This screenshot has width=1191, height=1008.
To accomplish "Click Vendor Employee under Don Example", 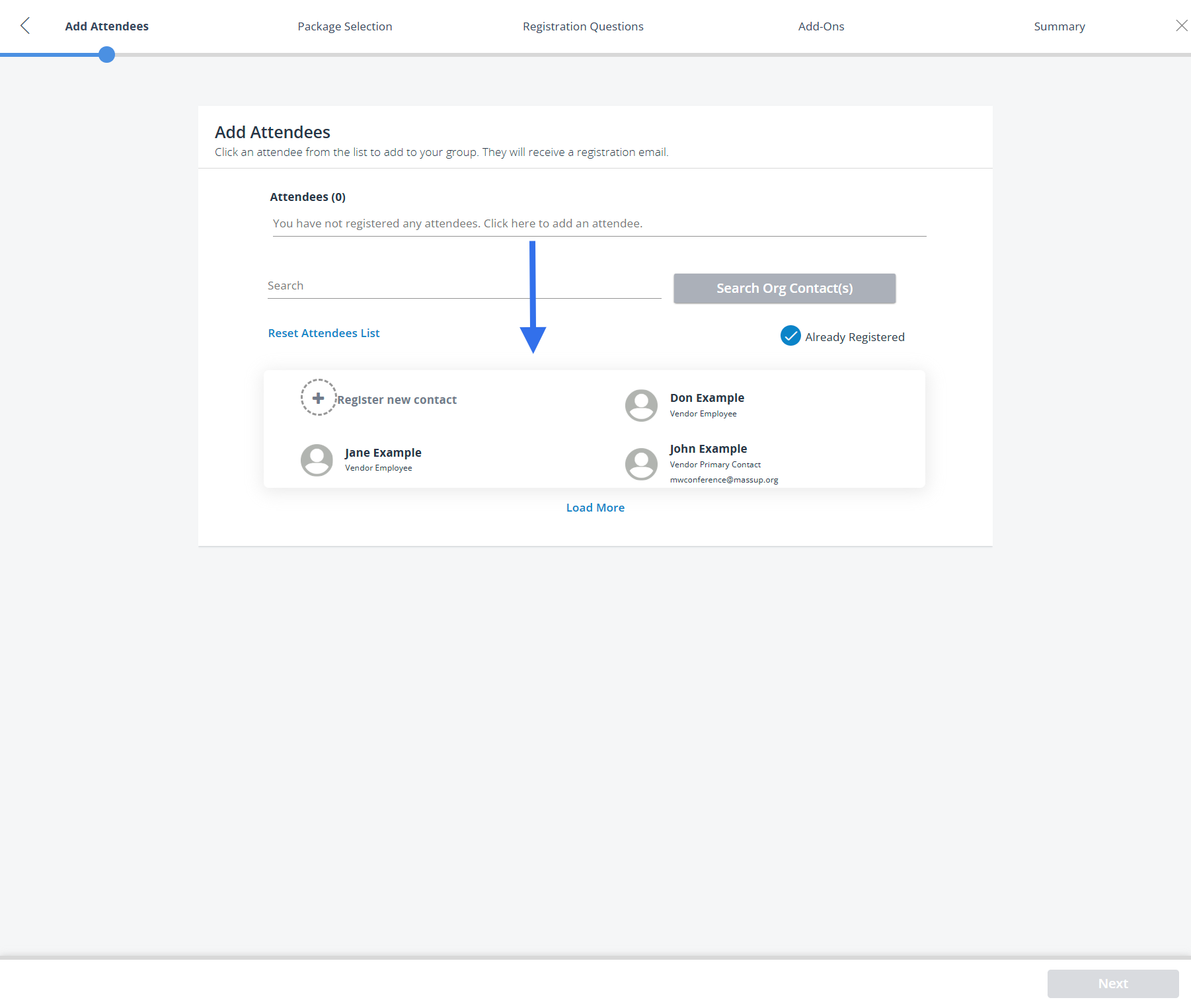I will click(703, 414).
